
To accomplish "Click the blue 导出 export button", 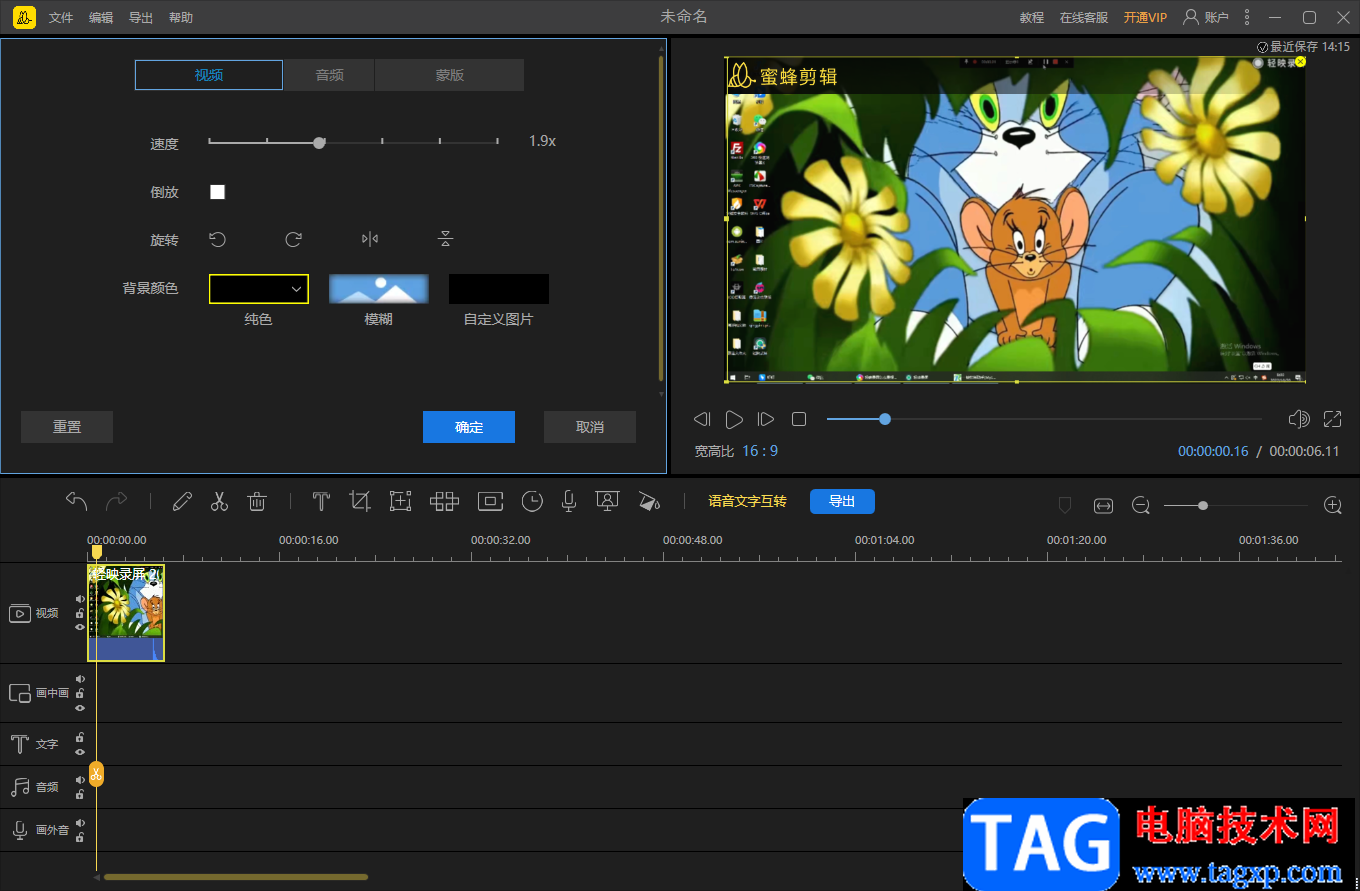I will tap(842, 501).
